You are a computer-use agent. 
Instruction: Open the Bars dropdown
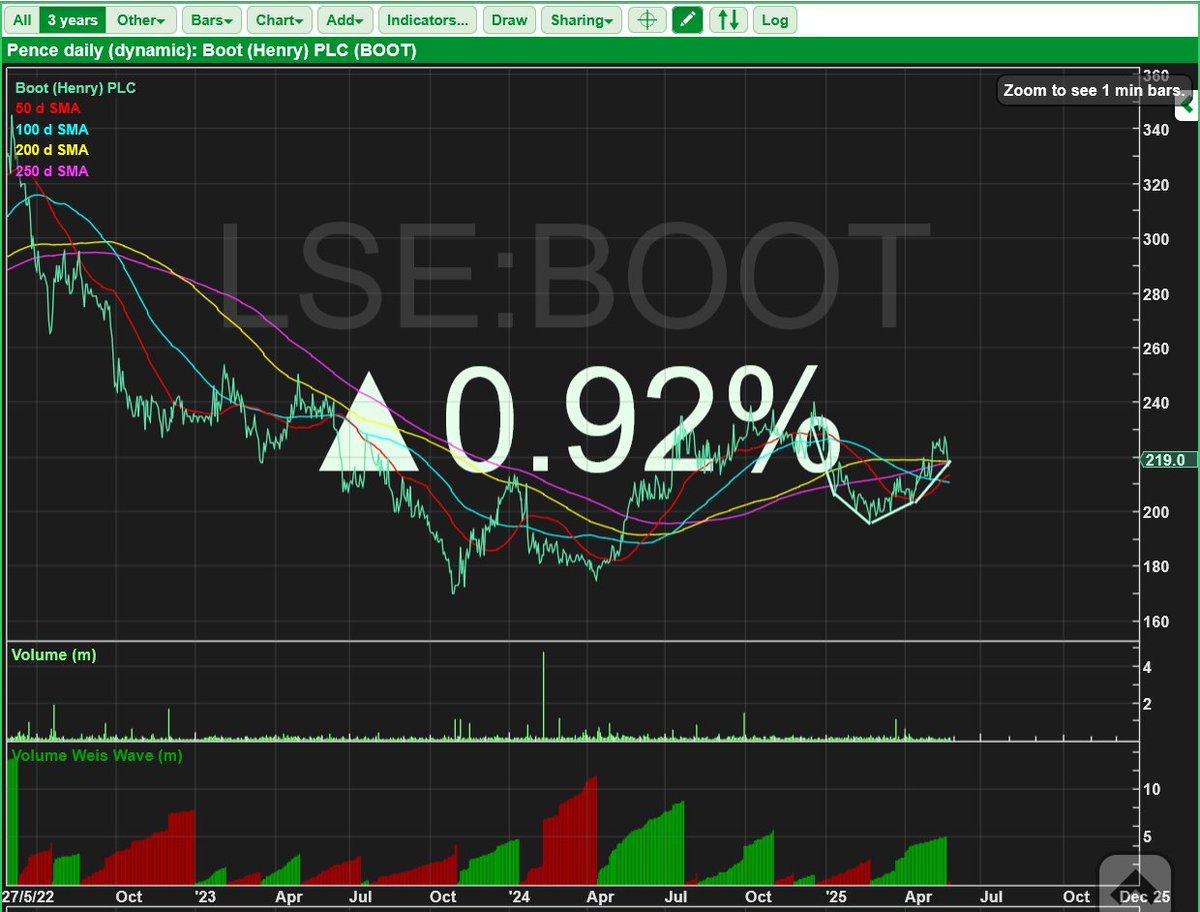(211, 19)
